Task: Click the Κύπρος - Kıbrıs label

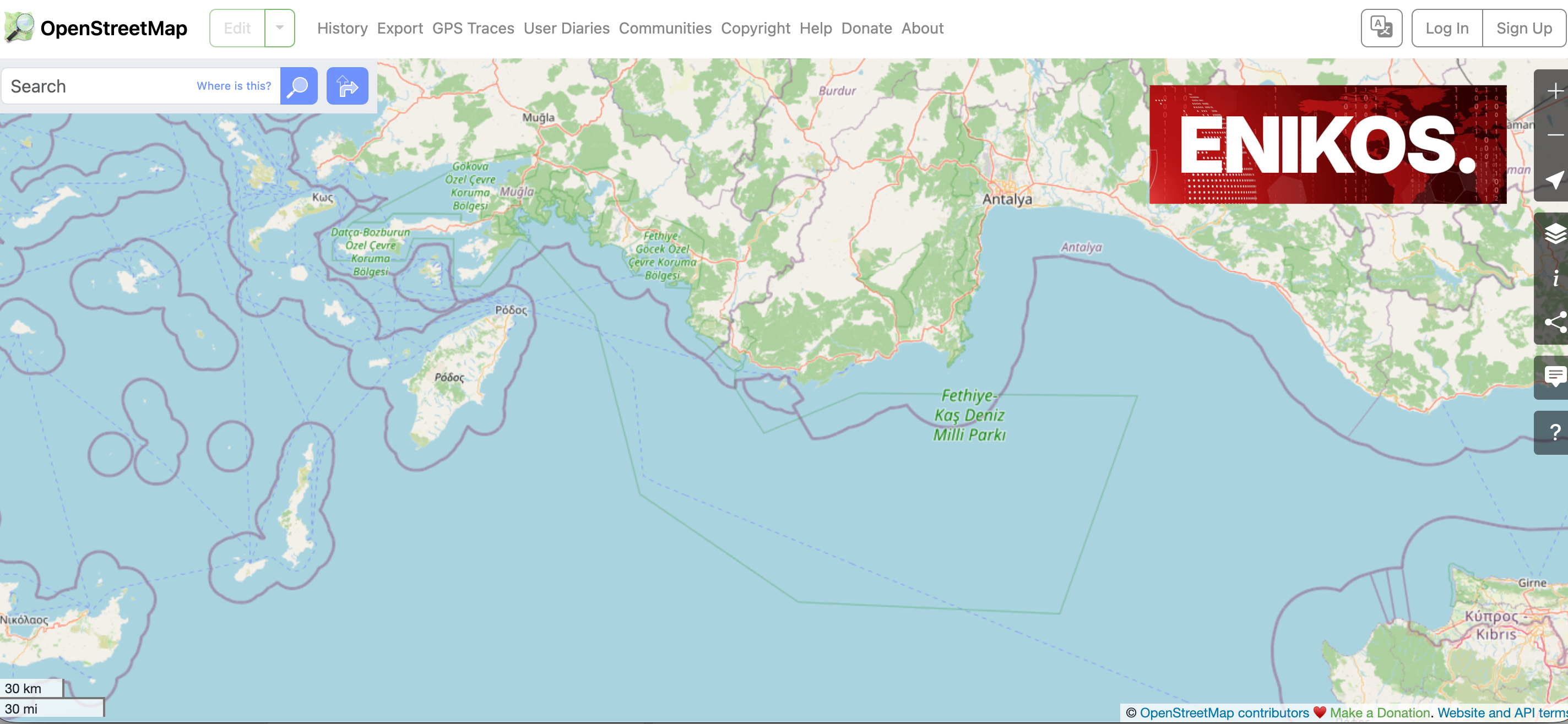Action: (1498, 625)
